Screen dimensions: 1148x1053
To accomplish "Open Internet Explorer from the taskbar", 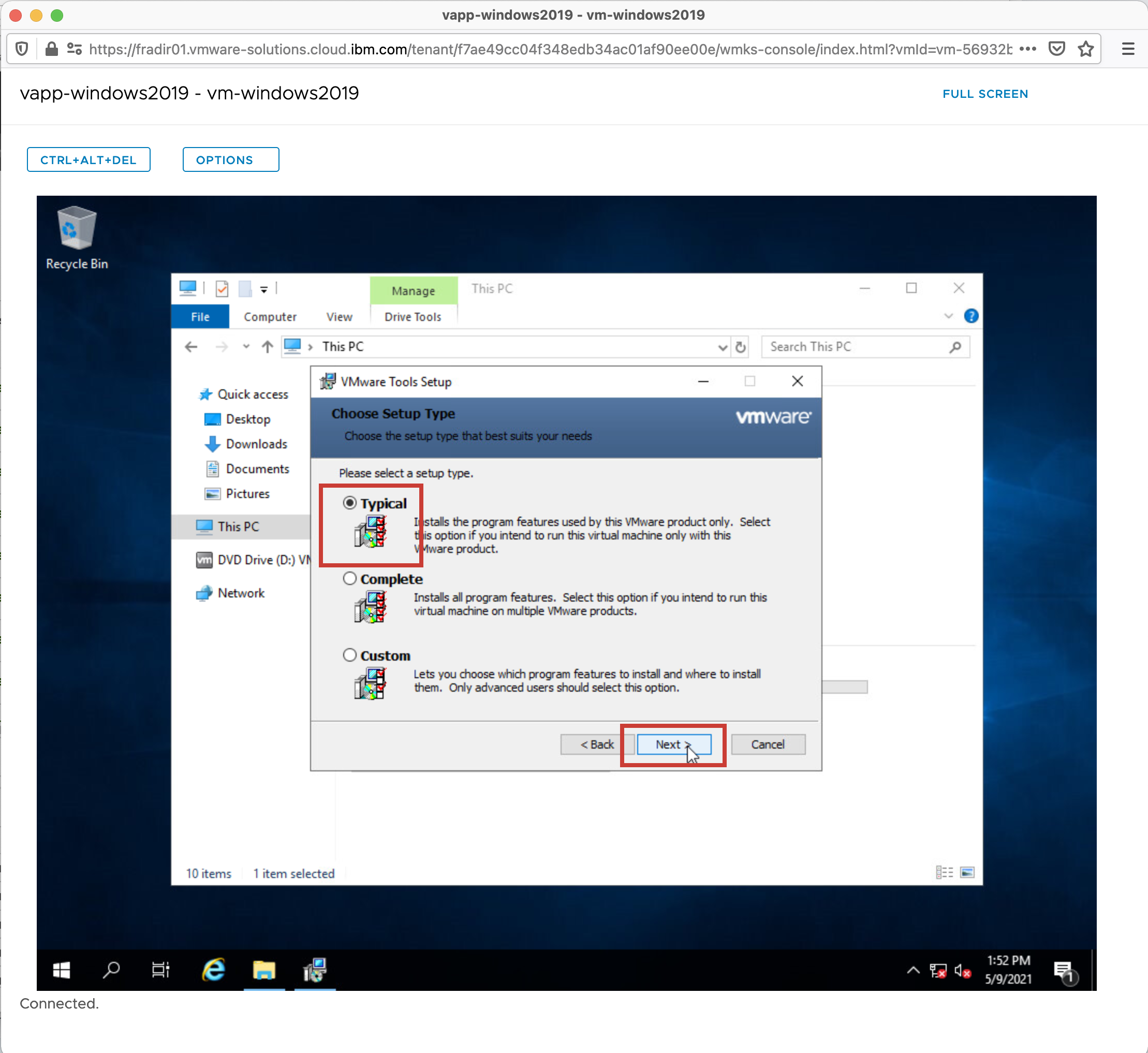I will pyautogui.click(x=214, y=970).
